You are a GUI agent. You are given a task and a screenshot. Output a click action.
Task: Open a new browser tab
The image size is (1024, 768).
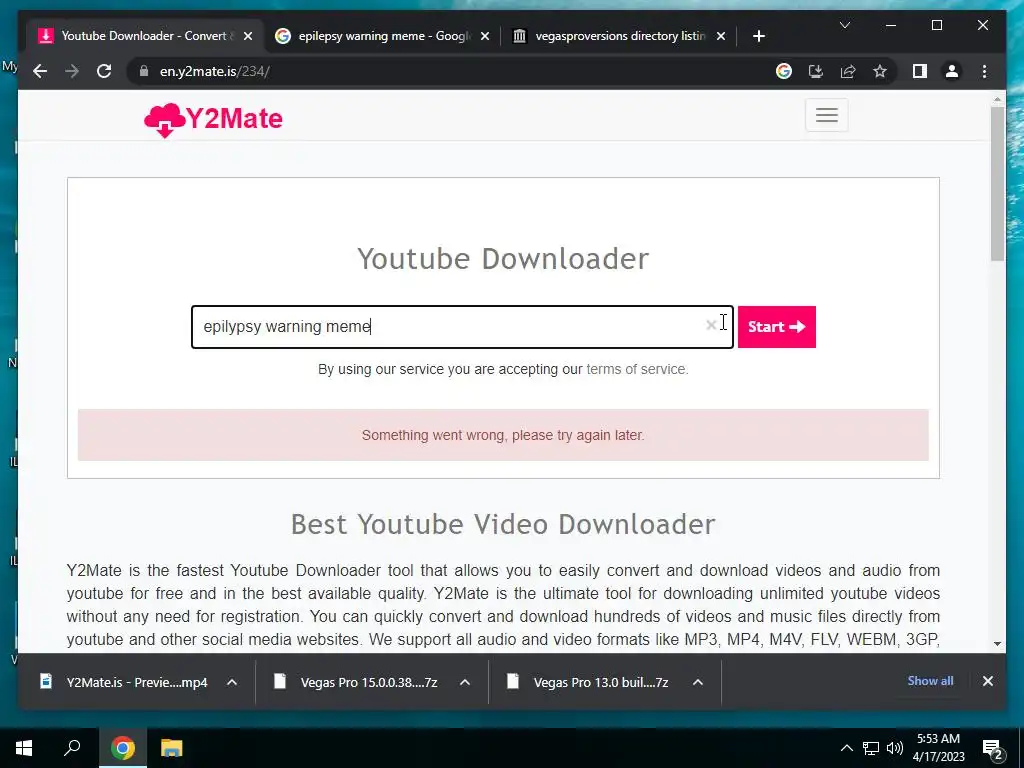[758, 37]
